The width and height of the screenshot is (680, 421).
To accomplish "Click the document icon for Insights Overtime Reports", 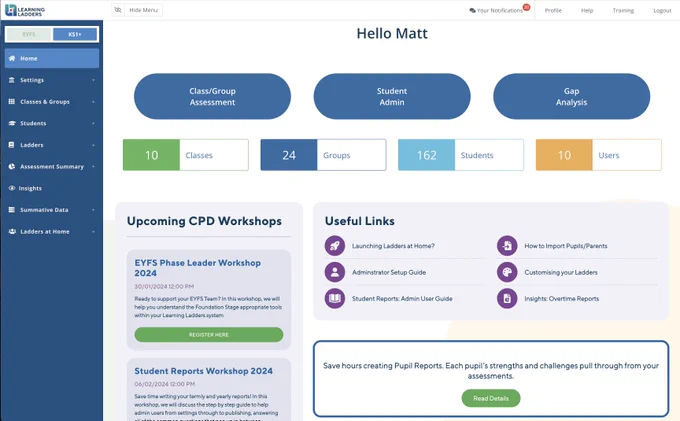I will (507, 298).
